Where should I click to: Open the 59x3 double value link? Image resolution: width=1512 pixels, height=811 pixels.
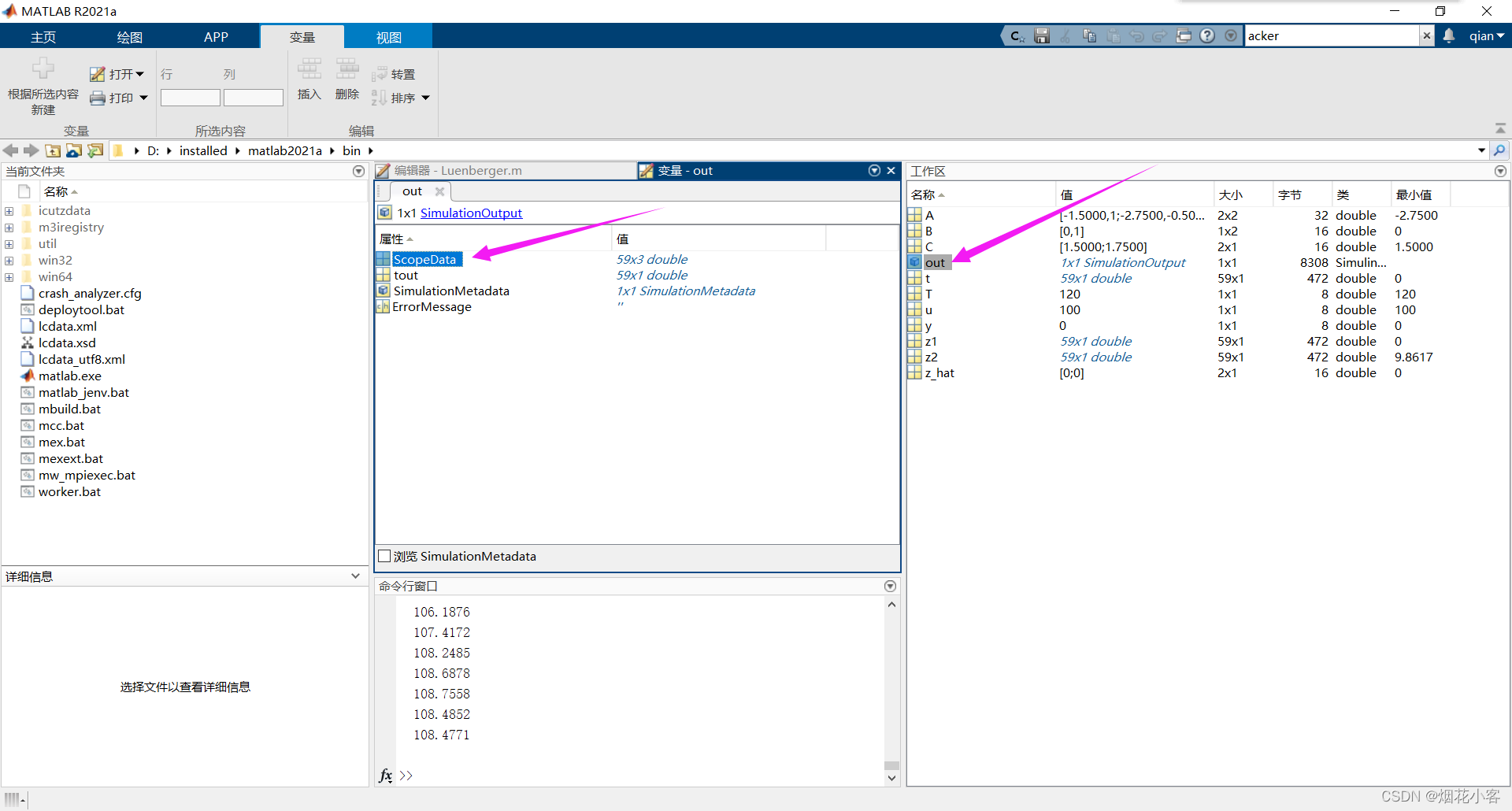(x=651, y=259)
